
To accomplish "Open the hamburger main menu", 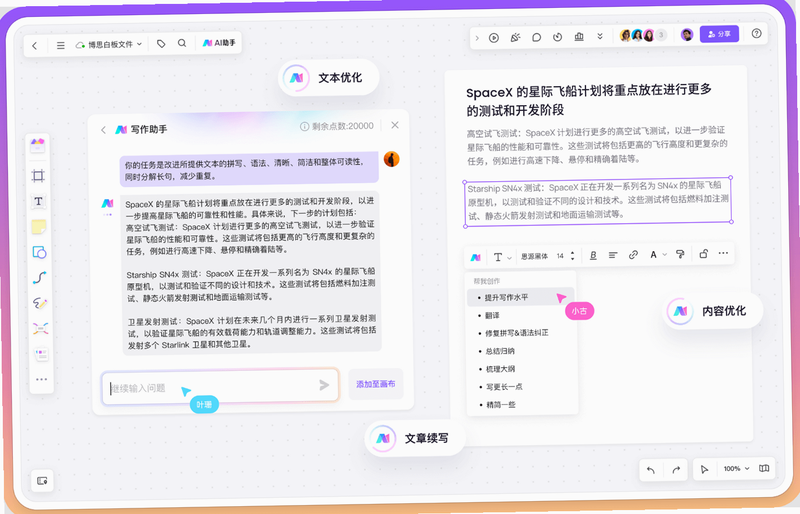I will [x=61, y=45].
